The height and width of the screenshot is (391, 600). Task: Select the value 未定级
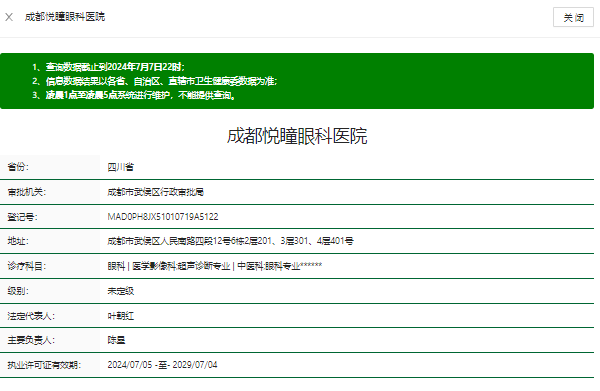(121, 291)
